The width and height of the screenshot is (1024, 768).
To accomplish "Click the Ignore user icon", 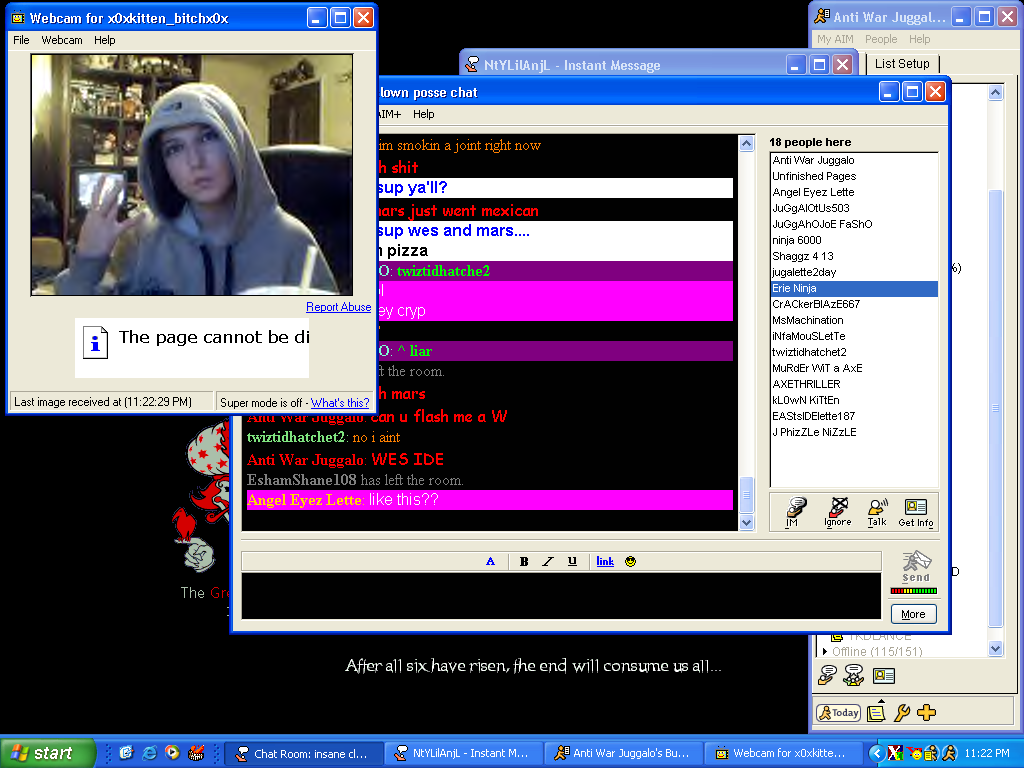I will tap(837, 511).
